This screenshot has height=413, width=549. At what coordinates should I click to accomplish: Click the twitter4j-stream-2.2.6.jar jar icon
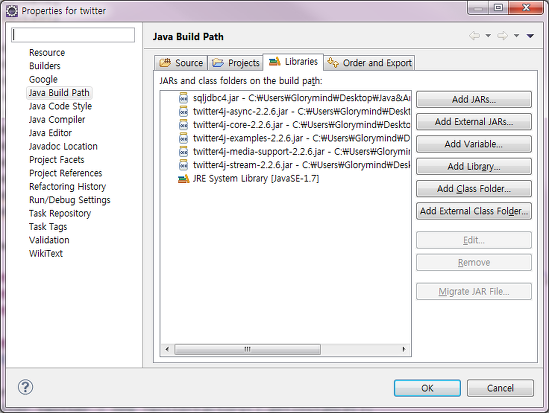(x=183, y=165)
